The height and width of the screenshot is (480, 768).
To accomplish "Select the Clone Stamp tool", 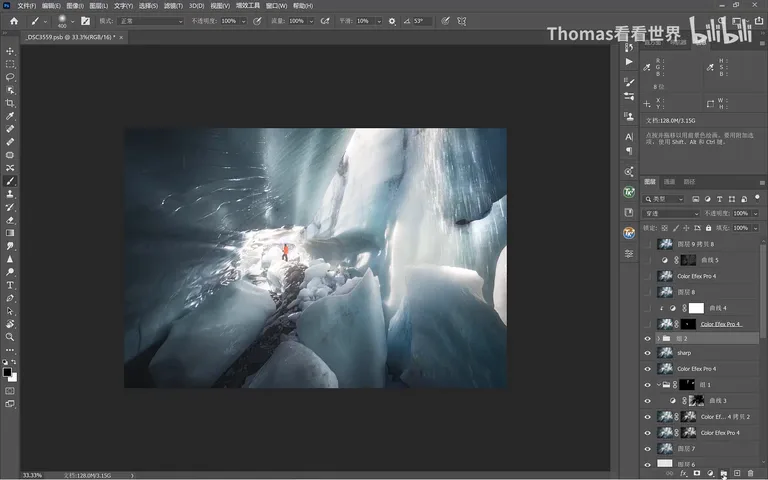I will click(10, 194).
